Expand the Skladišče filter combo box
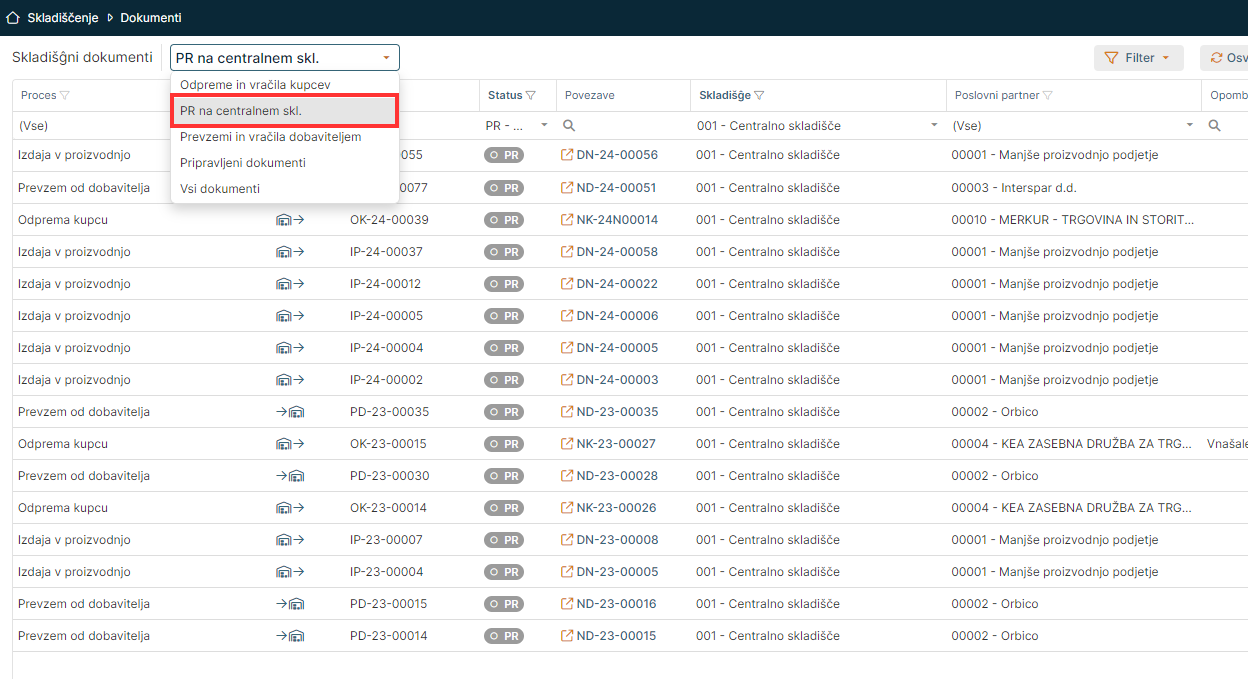 tap(934, 126)
